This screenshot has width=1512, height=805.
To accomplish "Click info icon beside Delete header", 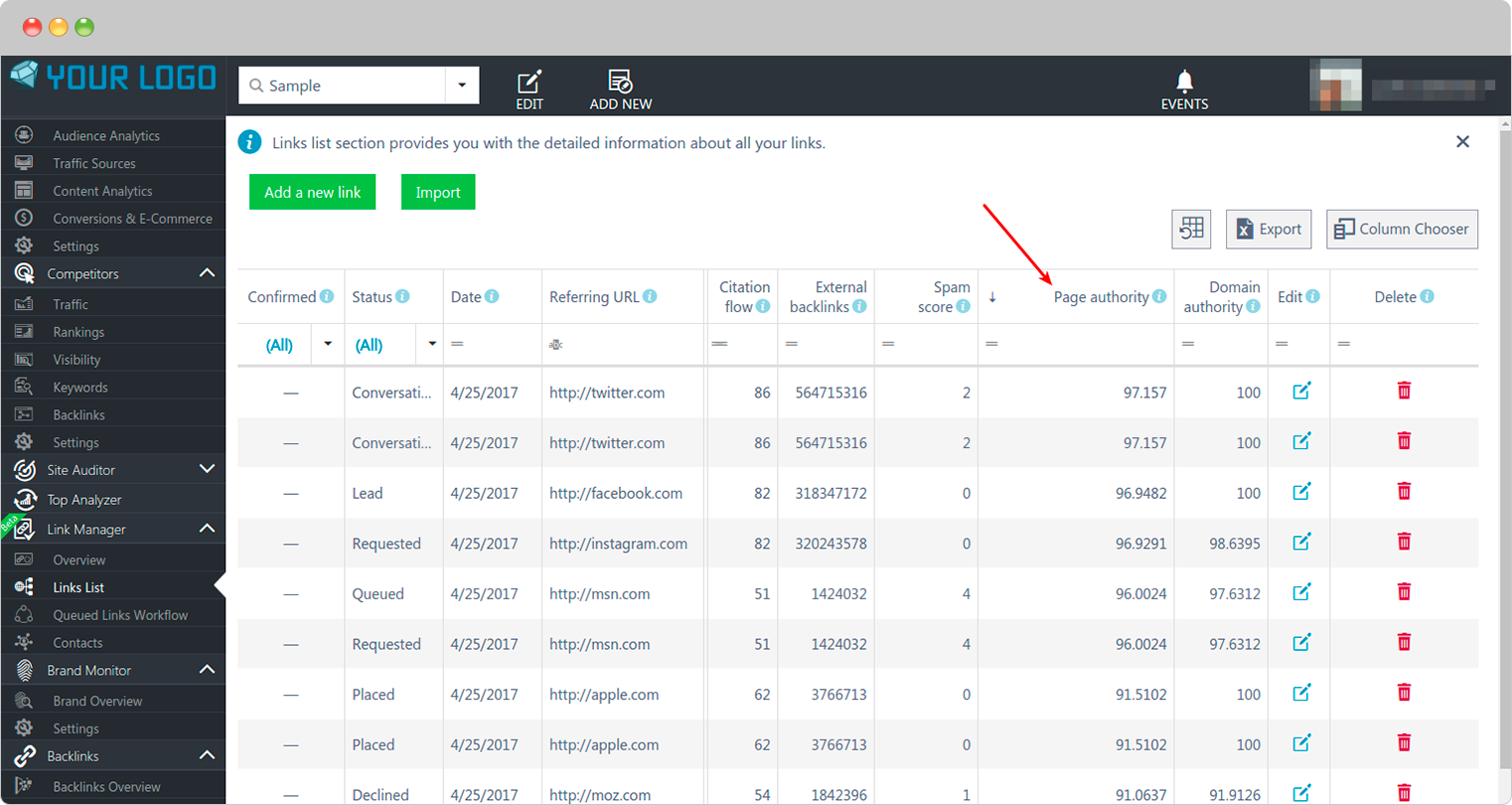I will click(1427, 296).
